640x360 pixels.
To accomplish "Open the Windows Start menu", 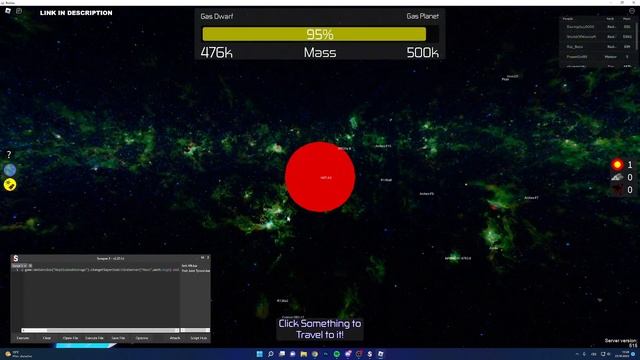I will pos(259,354).
